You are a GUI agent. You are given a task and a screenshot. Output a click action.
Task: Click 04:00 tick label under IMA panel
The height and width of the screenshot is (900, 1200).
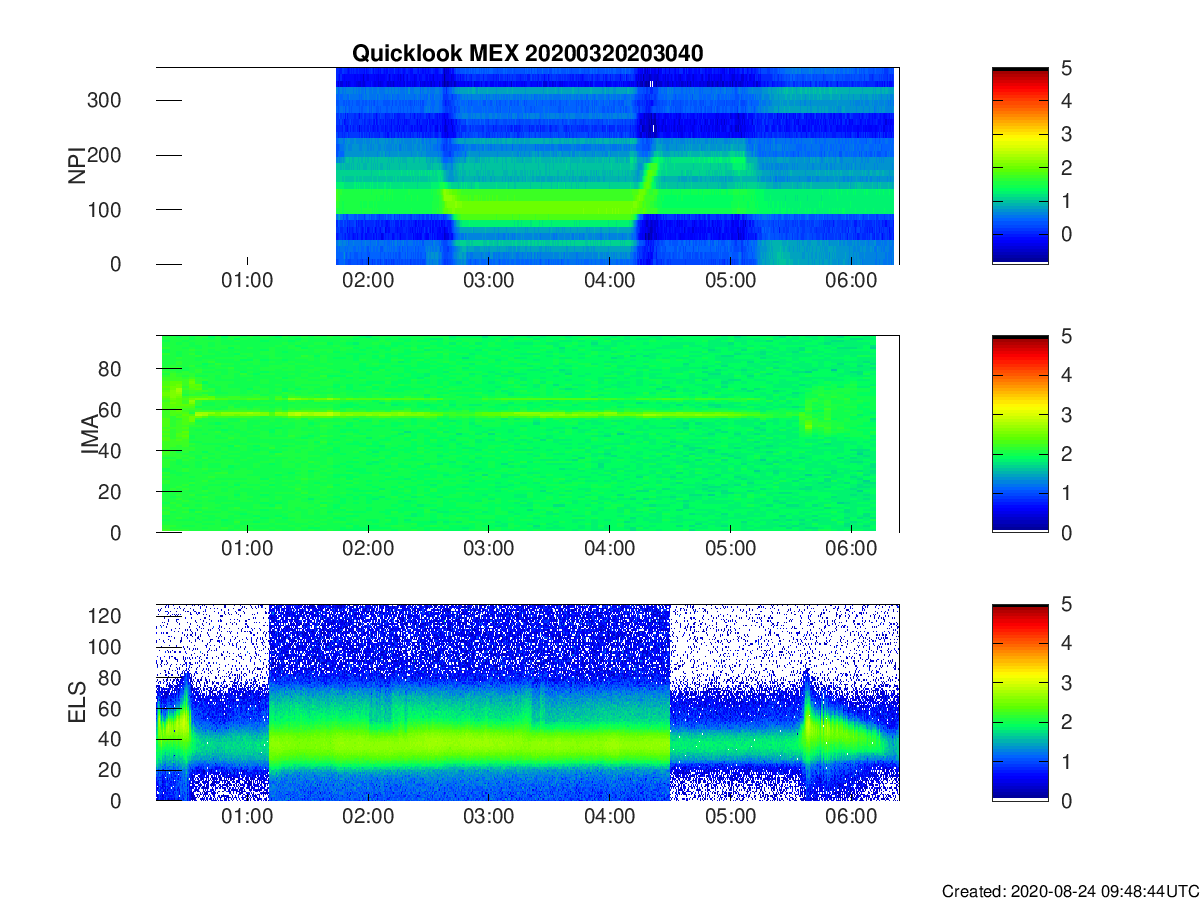pos(609,549)
